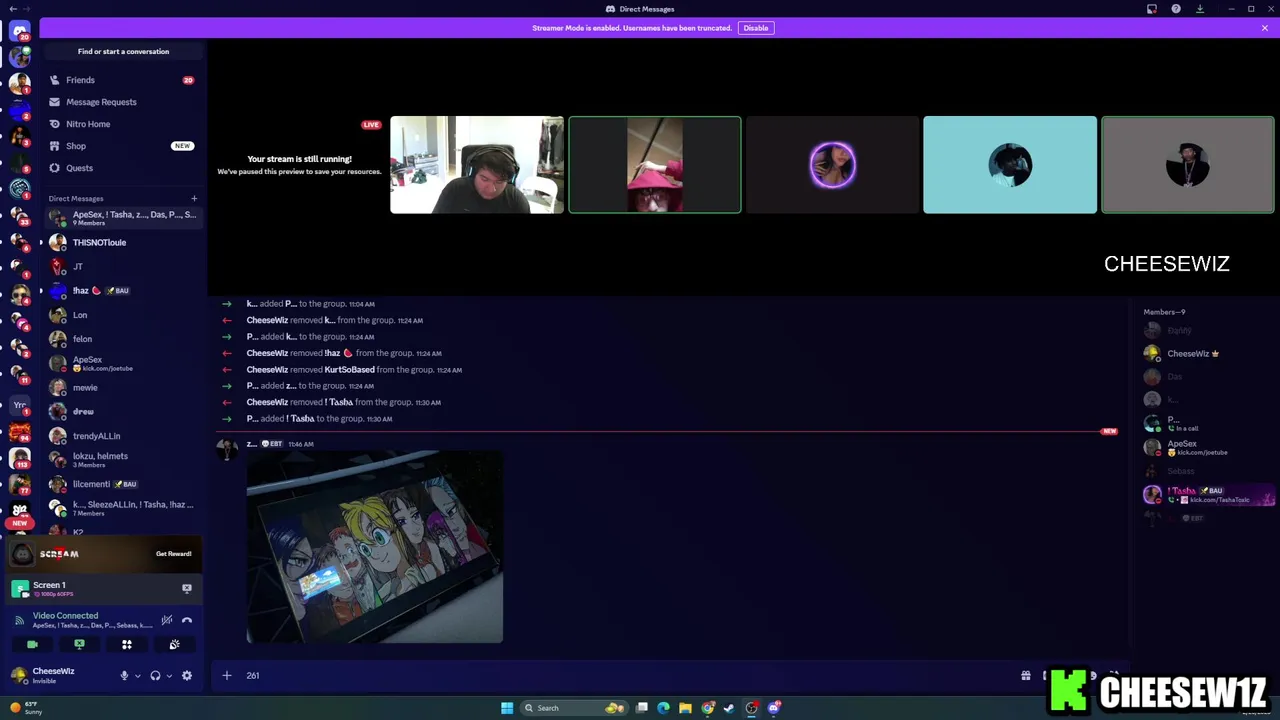This screenshot has height=720, width=1280.
Task: Select the pink hat video tile
Action: [655, 165]
